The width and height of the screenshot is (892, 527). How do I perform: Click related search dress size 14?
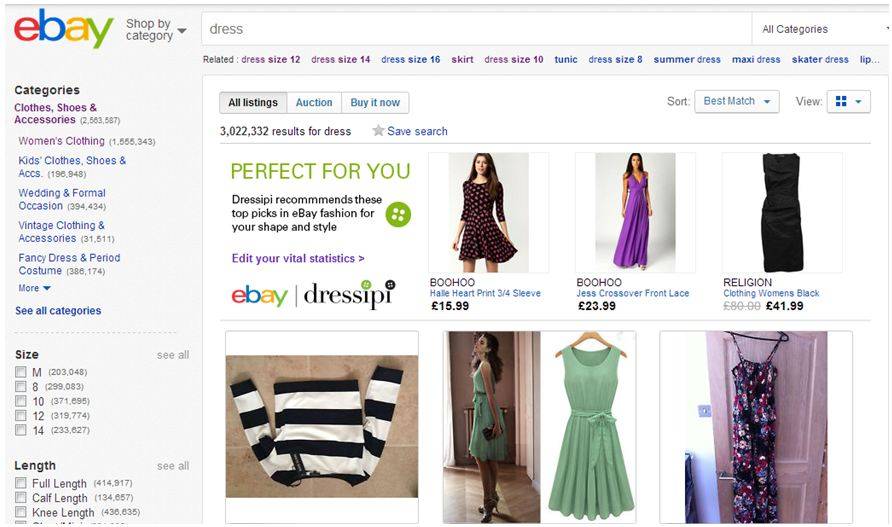[341, 59]
